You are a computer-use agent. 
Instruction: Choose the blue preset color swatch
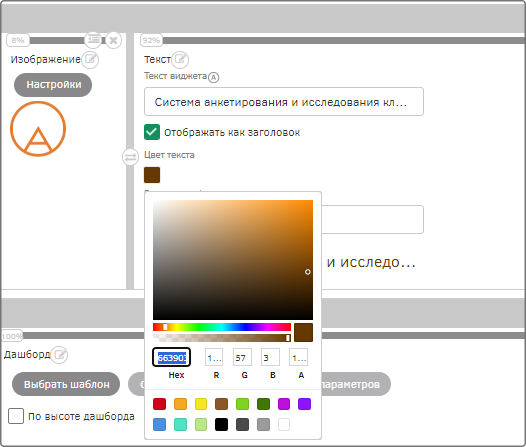(159, 425)
